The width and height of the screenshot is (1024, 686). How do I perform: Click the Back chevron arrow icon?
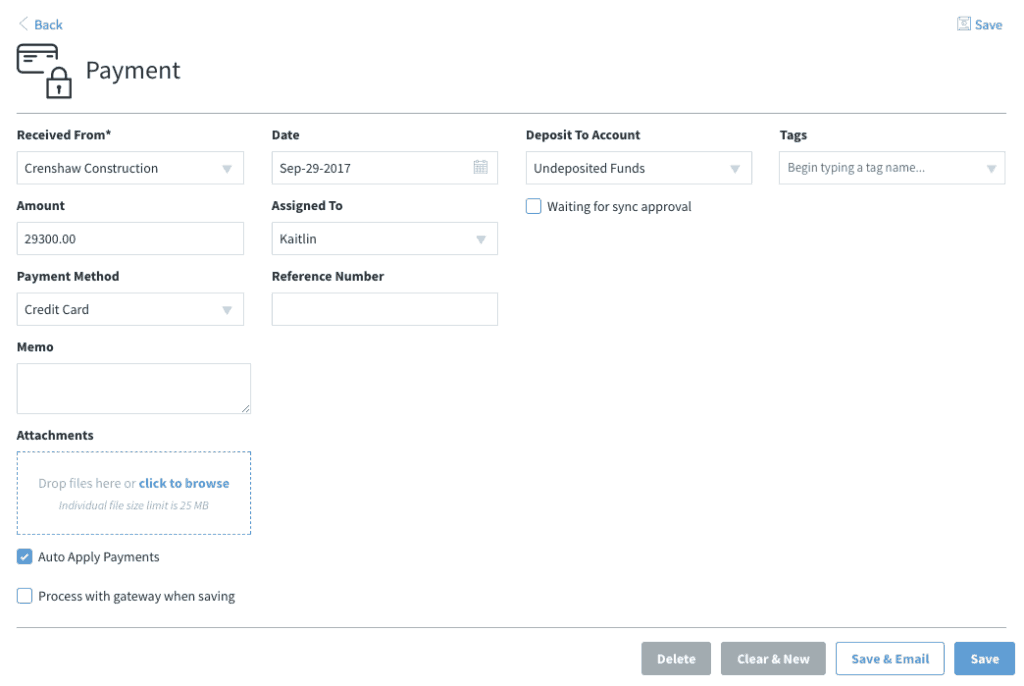click(24, 24)
